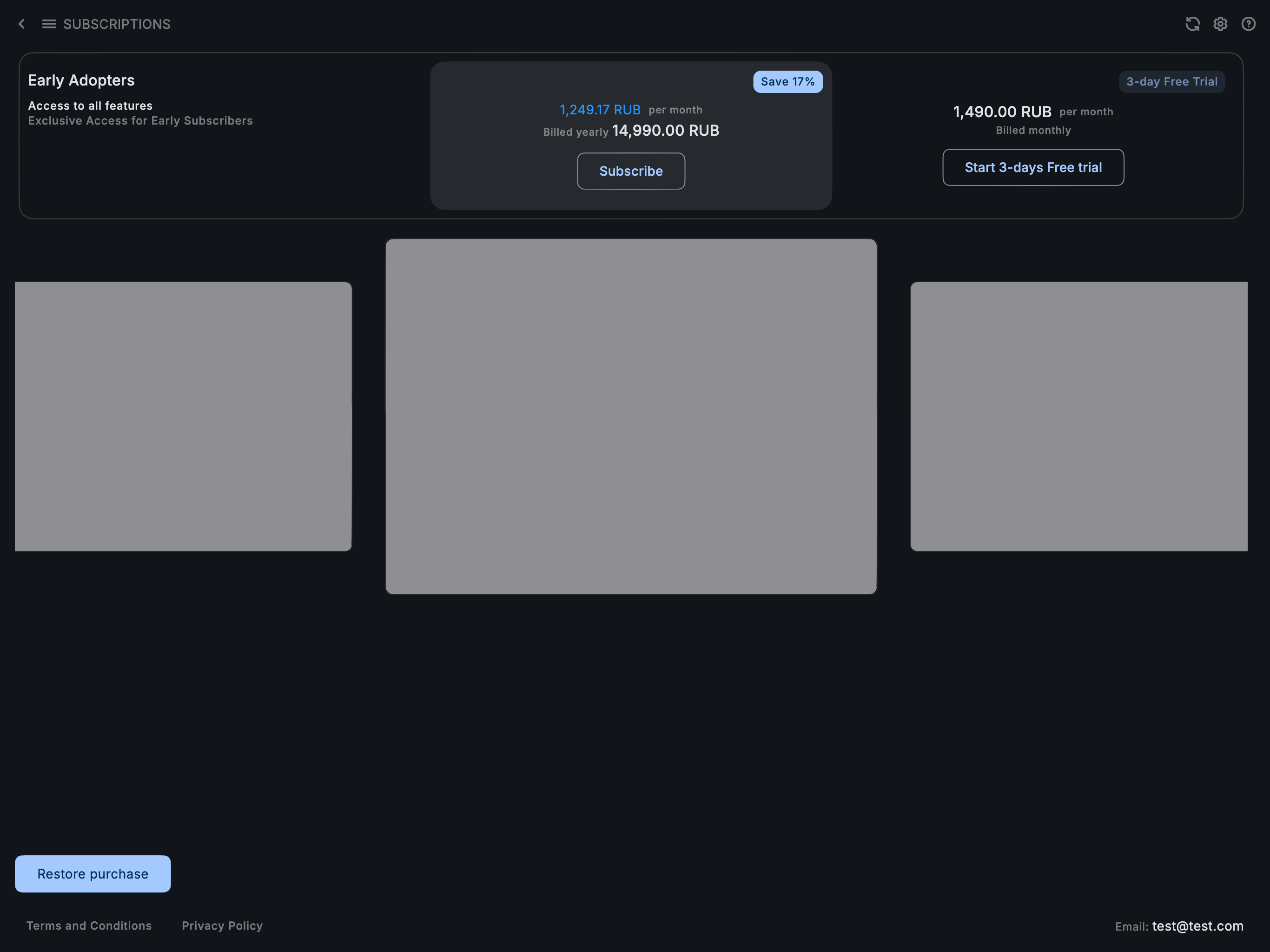Refresh subscription offers with the sync icon
The width and height of the screenshot is (1270, 952).
[x=1192, y=24]
